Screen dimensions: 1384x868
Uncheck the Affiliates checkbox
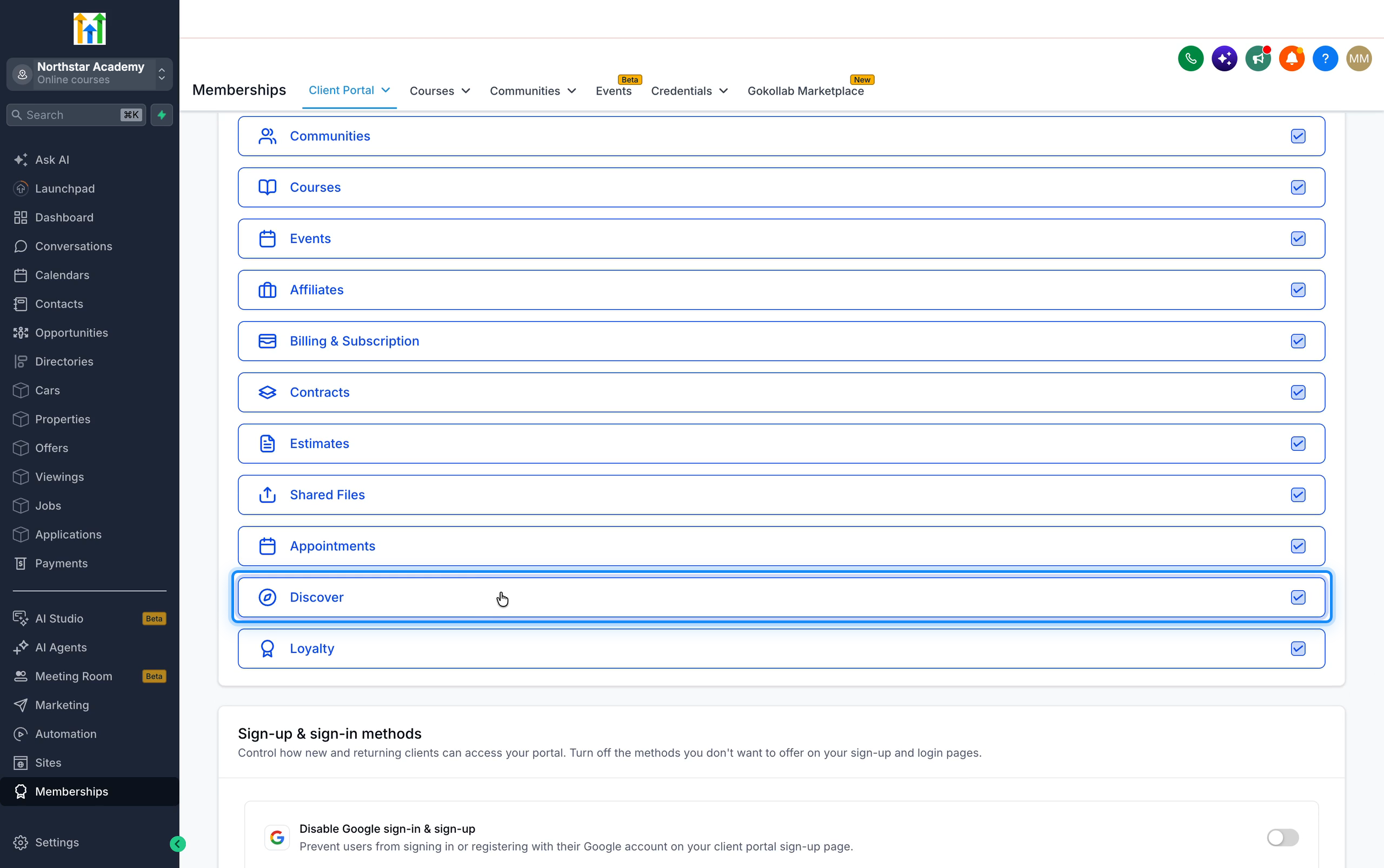pos(1298,290)
